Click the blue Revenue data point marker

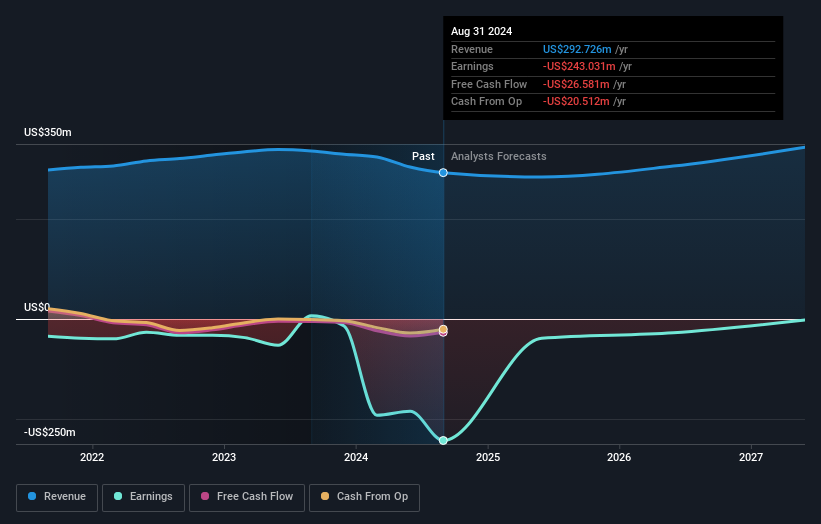[x=443, y=173]
